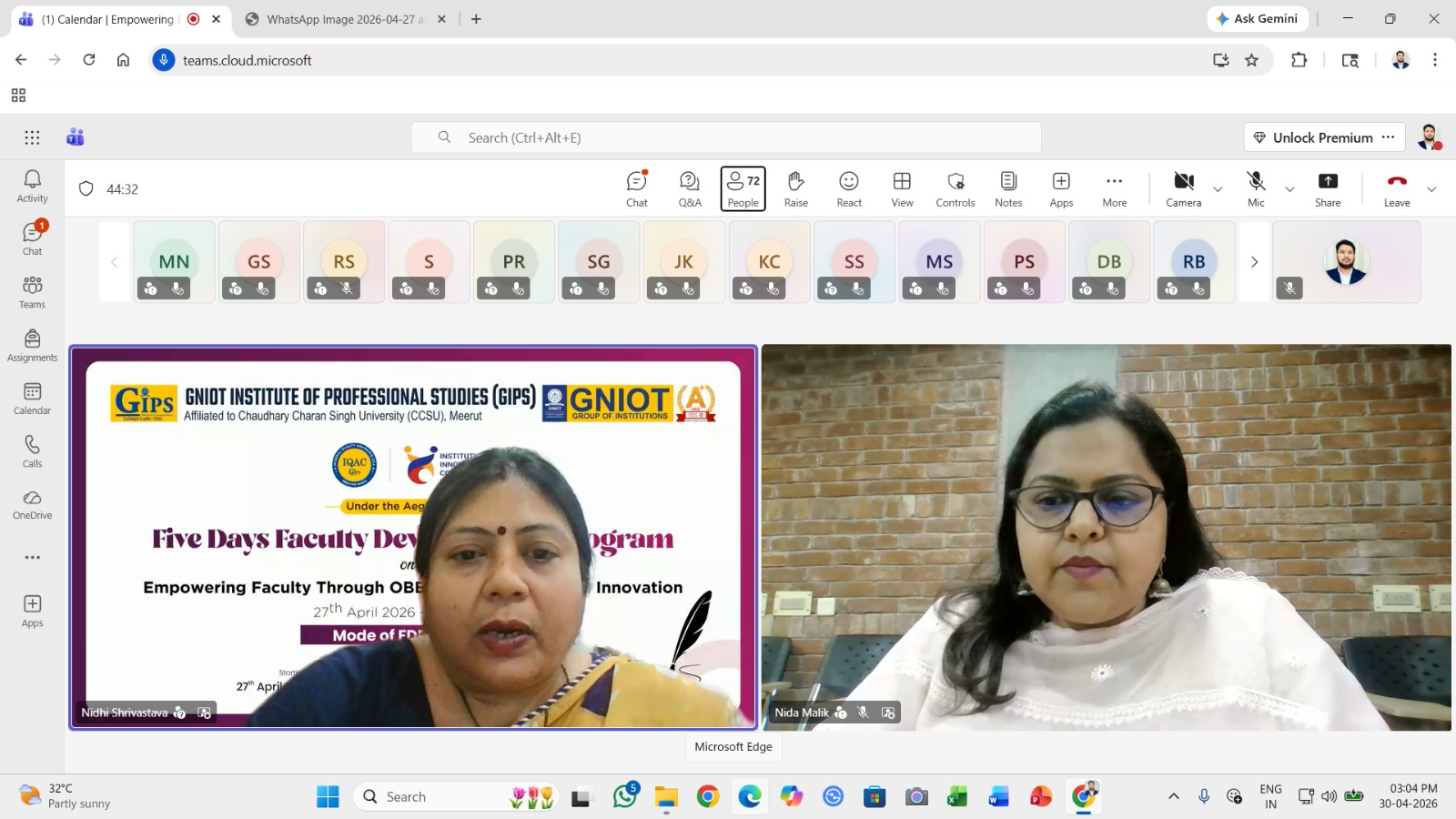Click the Teams search box
Screen dimensions: 1456x819
pyautogui.click(x=726, y=137)
